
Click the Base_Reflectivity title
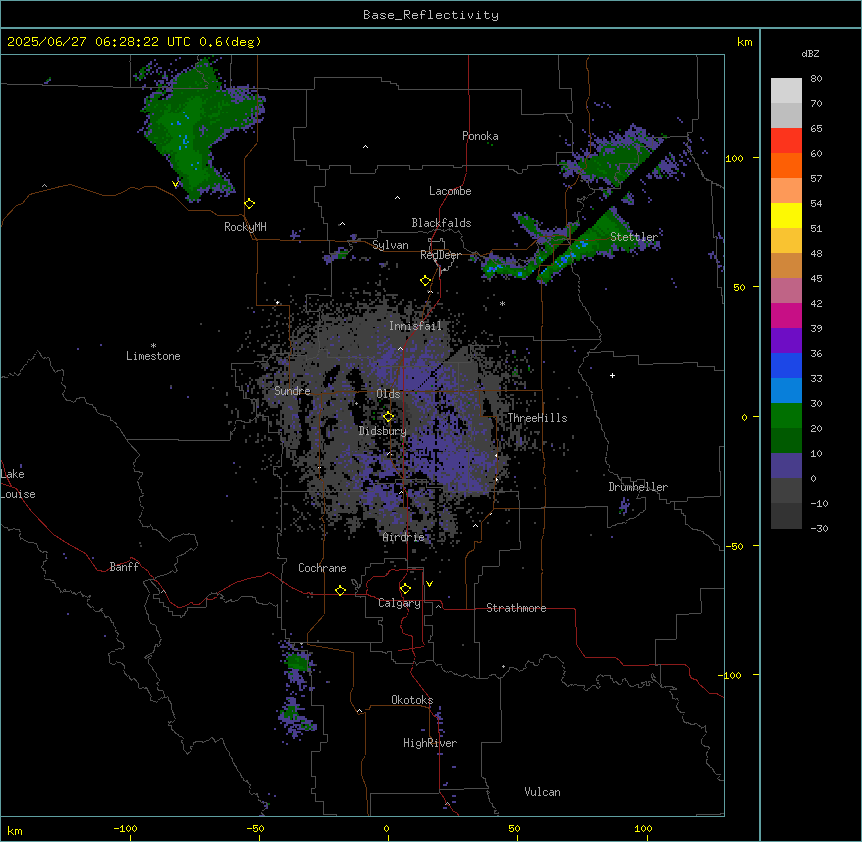431,15
